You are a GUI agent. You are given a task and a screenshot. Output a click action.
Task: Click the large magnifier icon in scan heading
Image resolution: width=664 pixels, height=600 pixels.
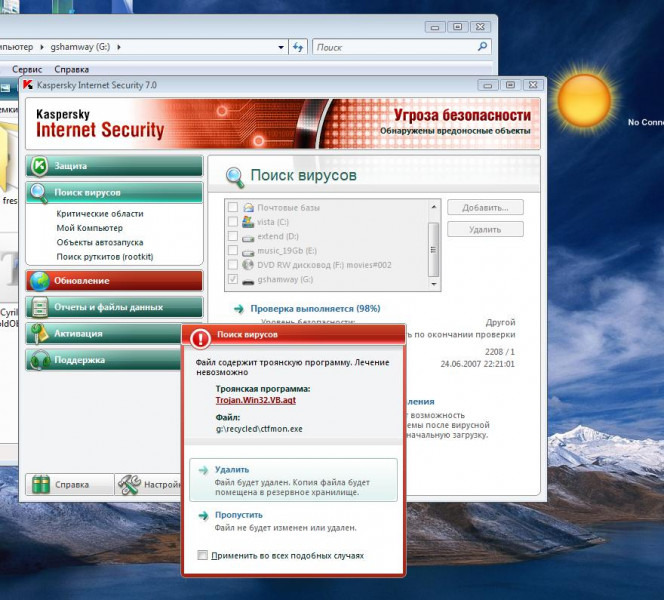(x=235, y=177)
